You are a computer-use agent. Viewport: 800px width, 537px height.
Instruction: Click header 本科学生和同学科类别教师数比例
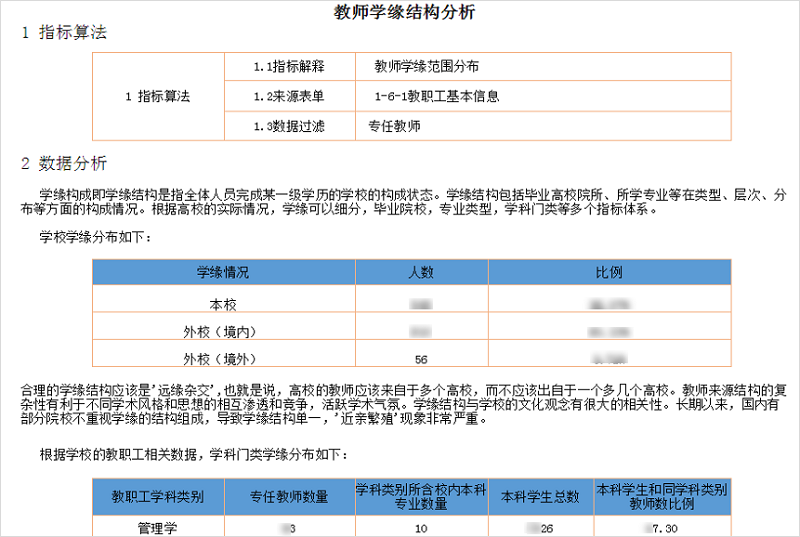(662, 497)
